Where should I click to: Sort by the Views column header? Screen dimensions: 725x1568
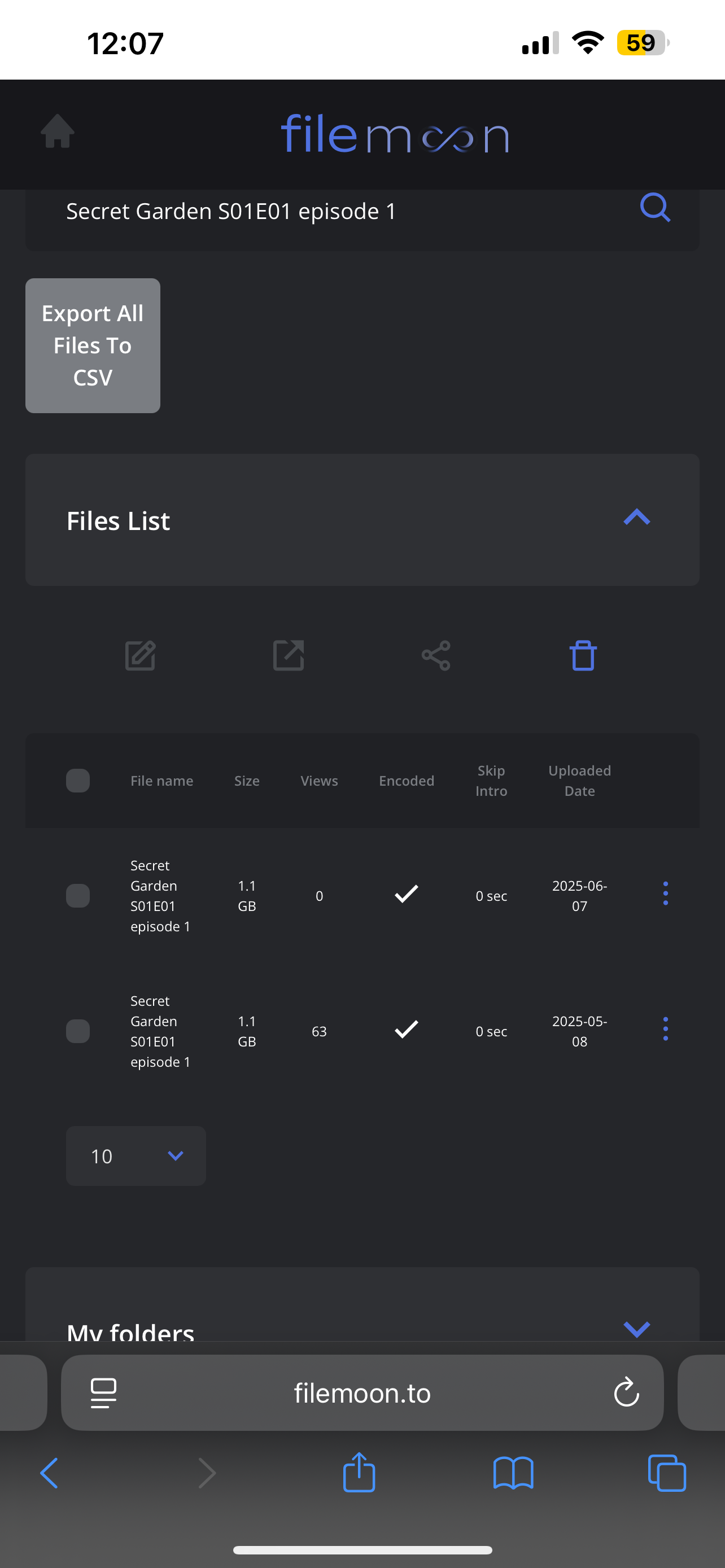[x=319, y=781]
